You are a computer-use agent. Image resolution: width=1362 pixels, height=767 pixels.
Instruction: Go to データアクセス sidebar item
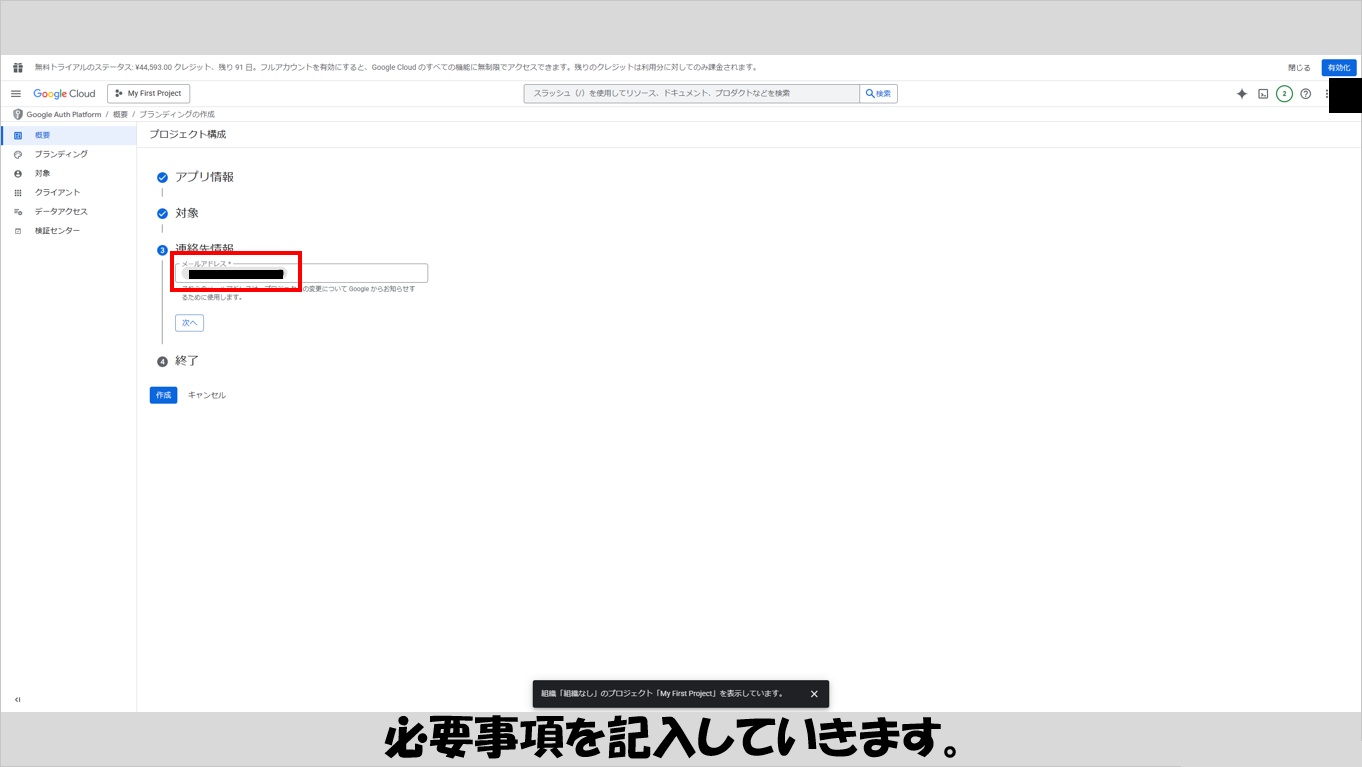61,212
